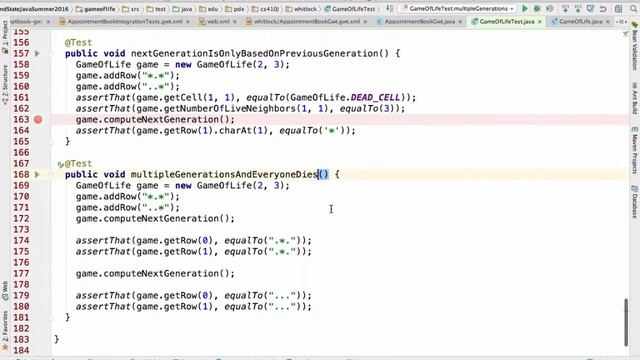Open the Maven Projects tool window
The image size is (640, 360).
(635, 150)
